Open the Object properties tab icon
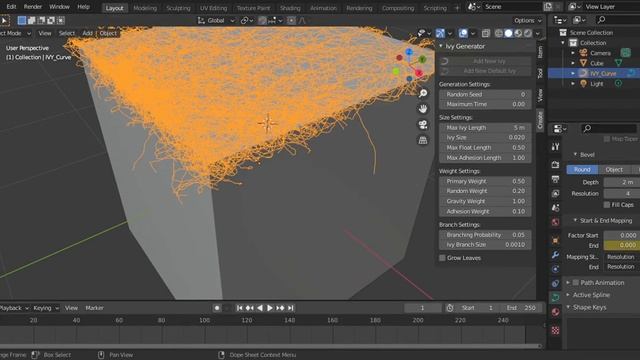Viewport: 640px width, 360px height. [555, 240]
